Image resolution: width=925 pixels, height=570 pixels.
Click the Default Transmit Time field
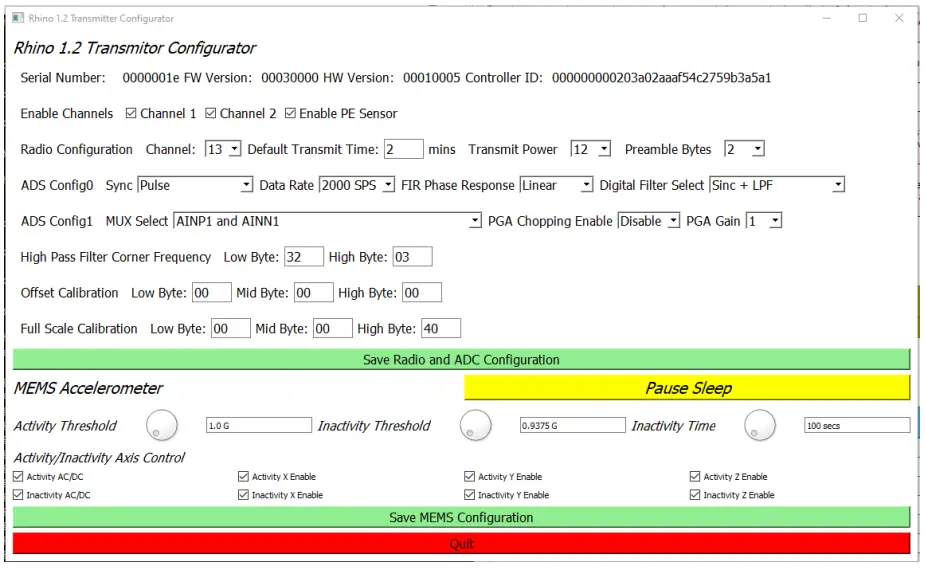click(404, 149)
